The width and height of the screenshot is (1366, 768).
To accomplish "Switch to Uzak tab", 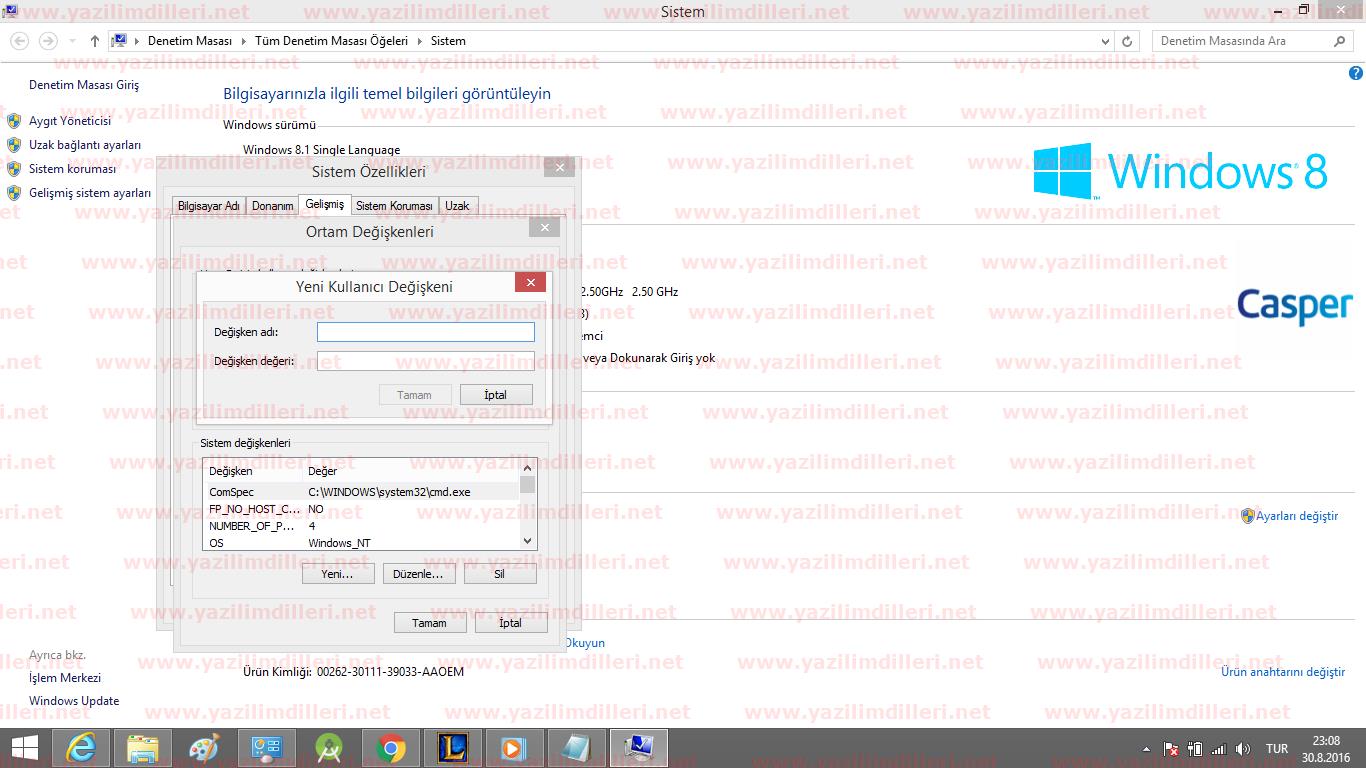I will [x=457, y=206].
